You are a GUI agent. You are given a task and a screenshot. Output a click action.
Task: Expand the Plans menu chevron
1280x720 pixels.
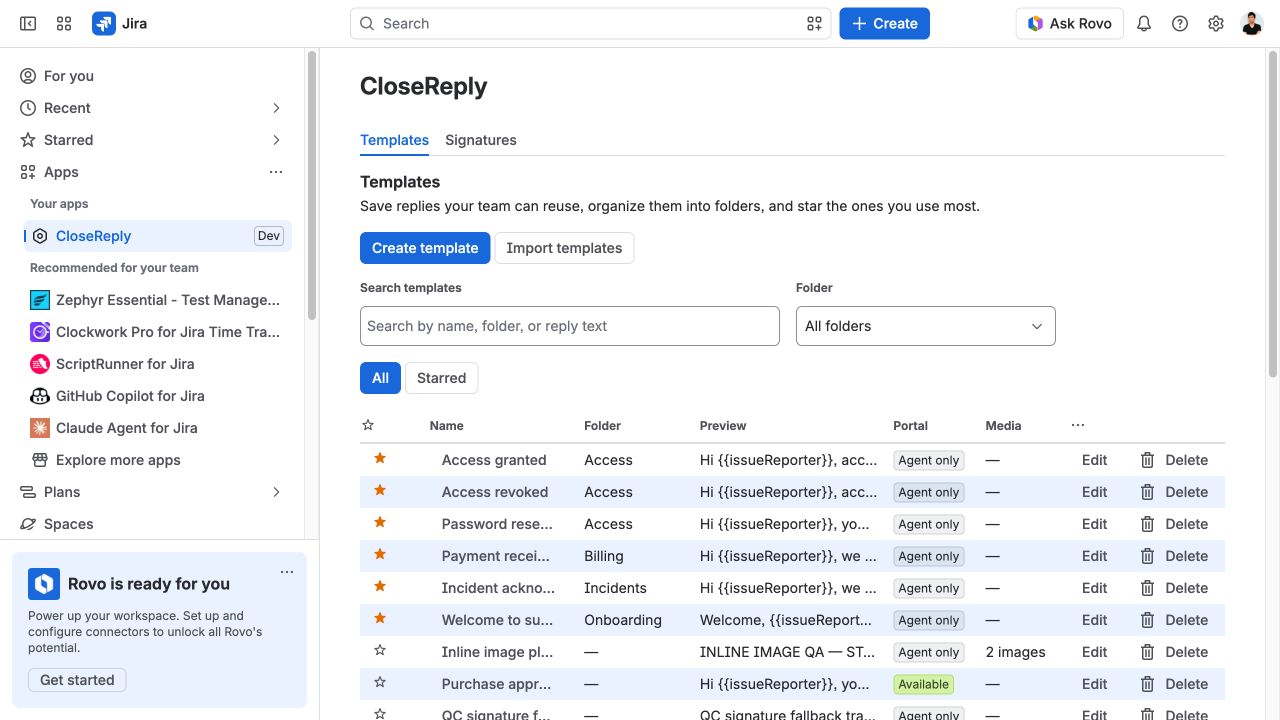point(276,492)
